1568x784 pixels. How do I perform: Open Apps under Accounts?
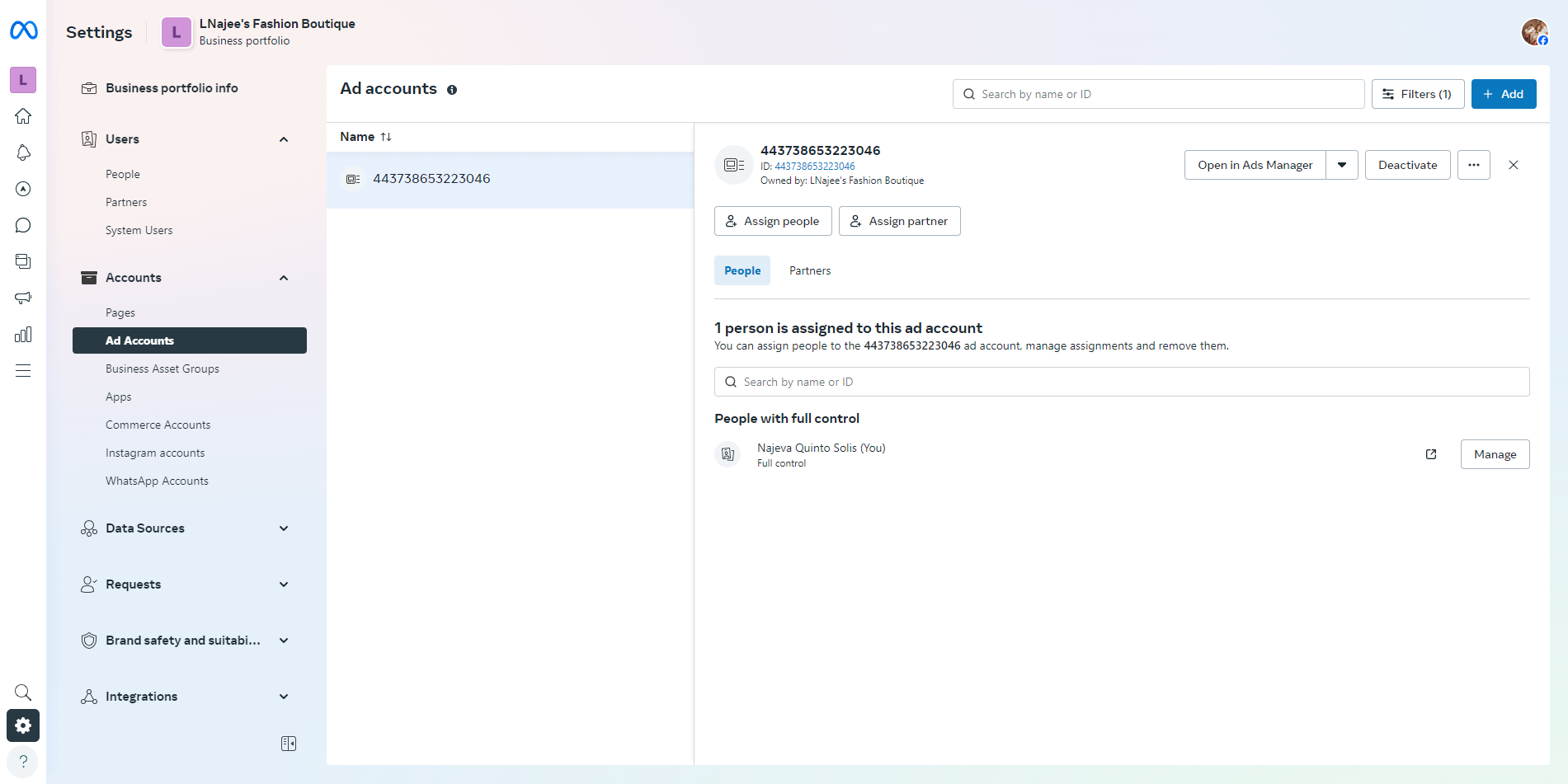point(119,397)
